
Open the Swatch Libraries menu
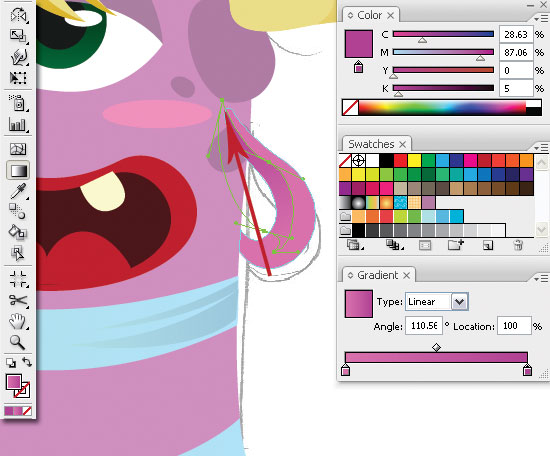(354, 245)
